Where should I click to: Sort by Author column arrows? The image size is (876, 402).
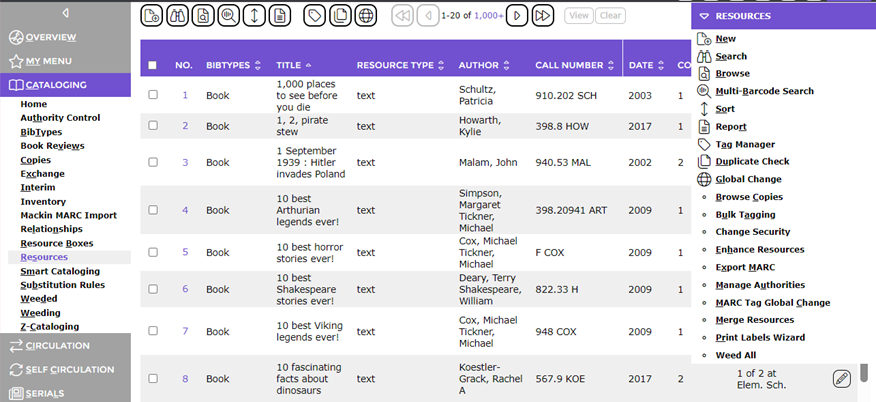506,65
